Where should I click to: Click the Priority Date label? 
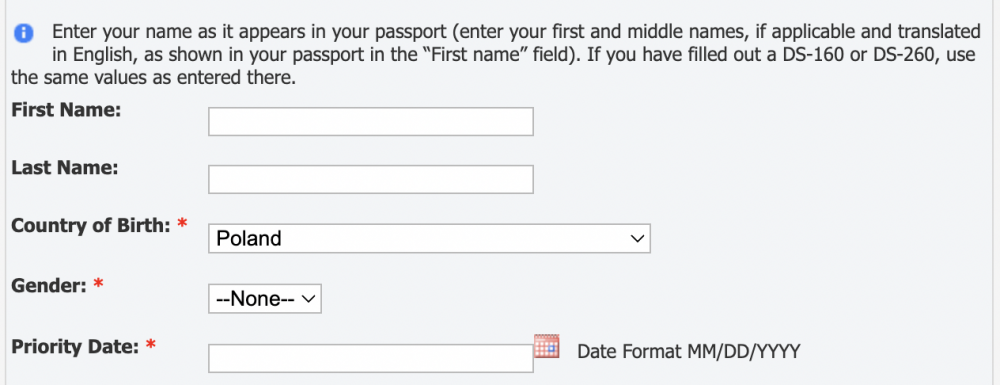coord(75,347)
